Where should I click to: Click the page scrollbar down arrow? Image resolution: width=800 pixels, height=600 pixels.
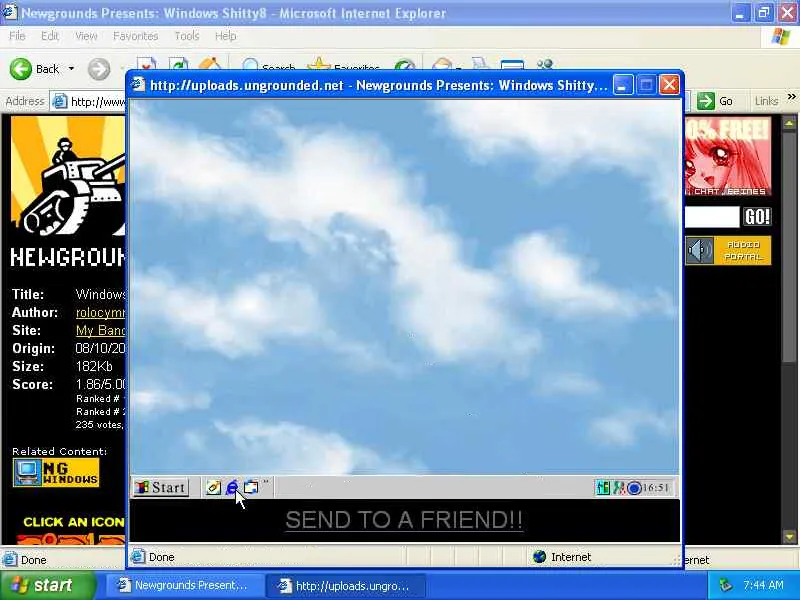[x=789, y=536]
